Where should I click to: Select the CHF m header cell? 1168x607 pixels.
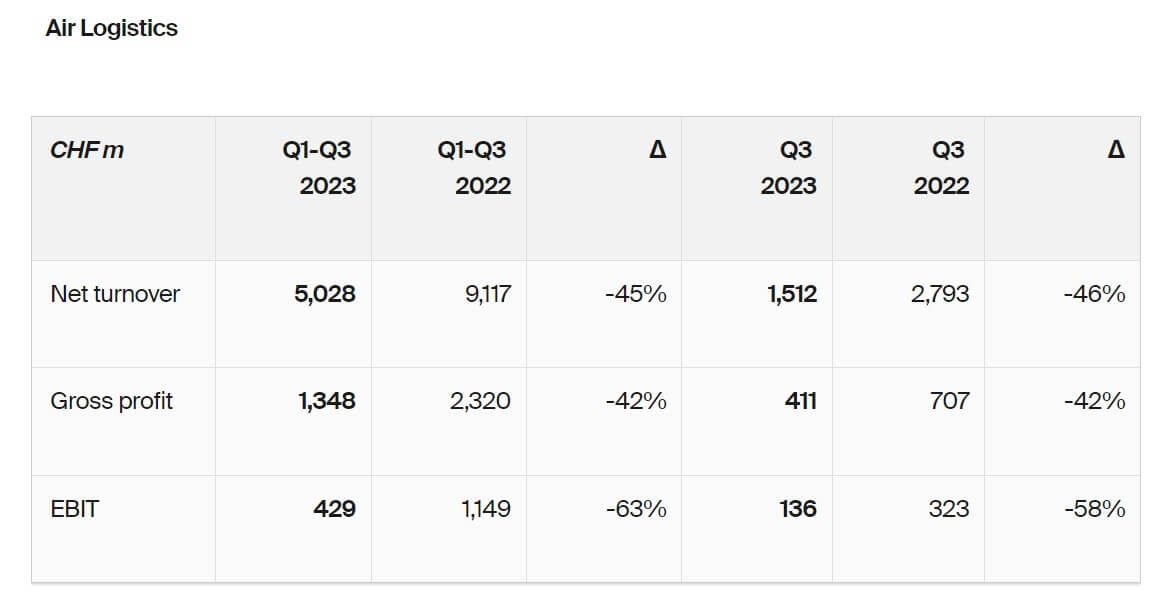87,150
